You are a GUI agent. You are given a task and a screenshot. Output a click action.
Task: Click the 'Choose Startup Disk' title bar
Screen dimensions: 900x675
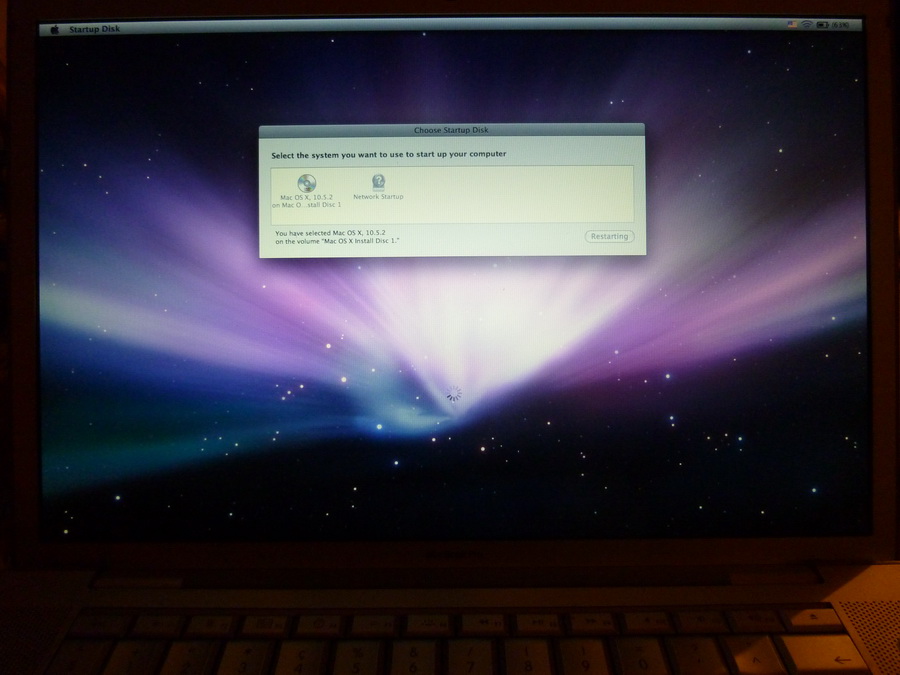click(x=452, y=130)
